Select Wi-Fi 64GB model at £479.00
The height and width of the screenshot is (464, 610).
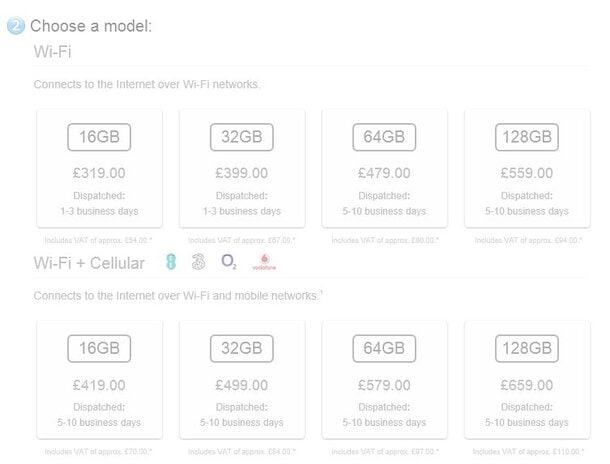[x=384, y=168]
